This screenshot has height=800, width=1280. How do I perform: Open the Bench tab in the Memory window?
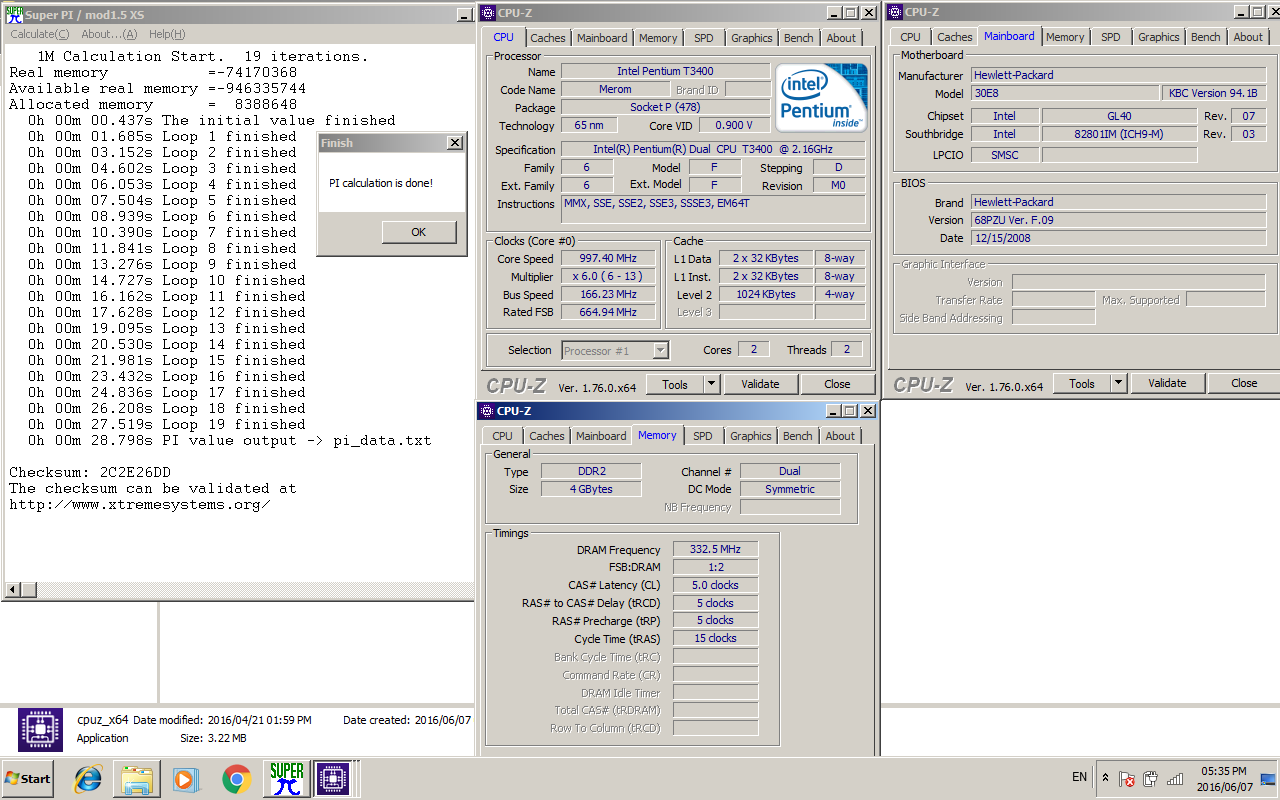(798, 436)
